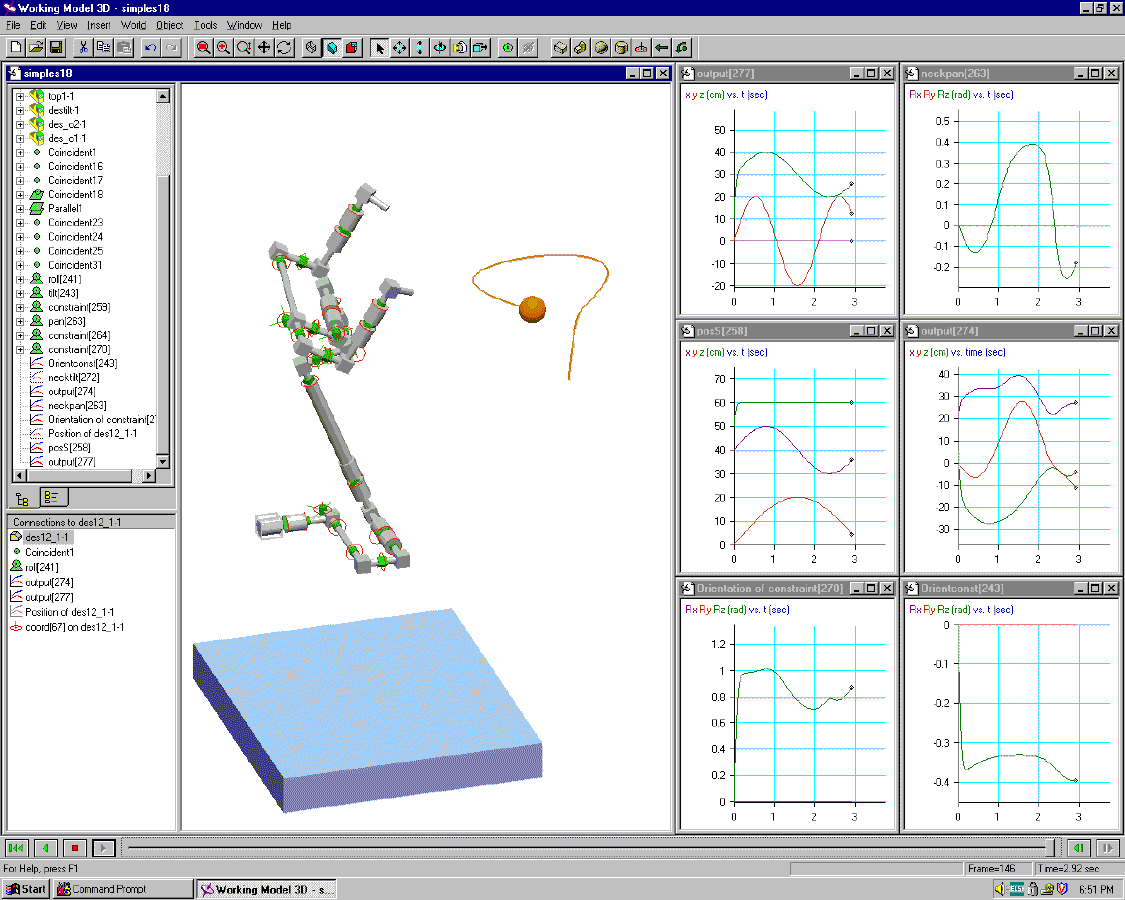Click the Open file folder icon
The height and width of the screenshot is (900, 1125).
point(36,47)
